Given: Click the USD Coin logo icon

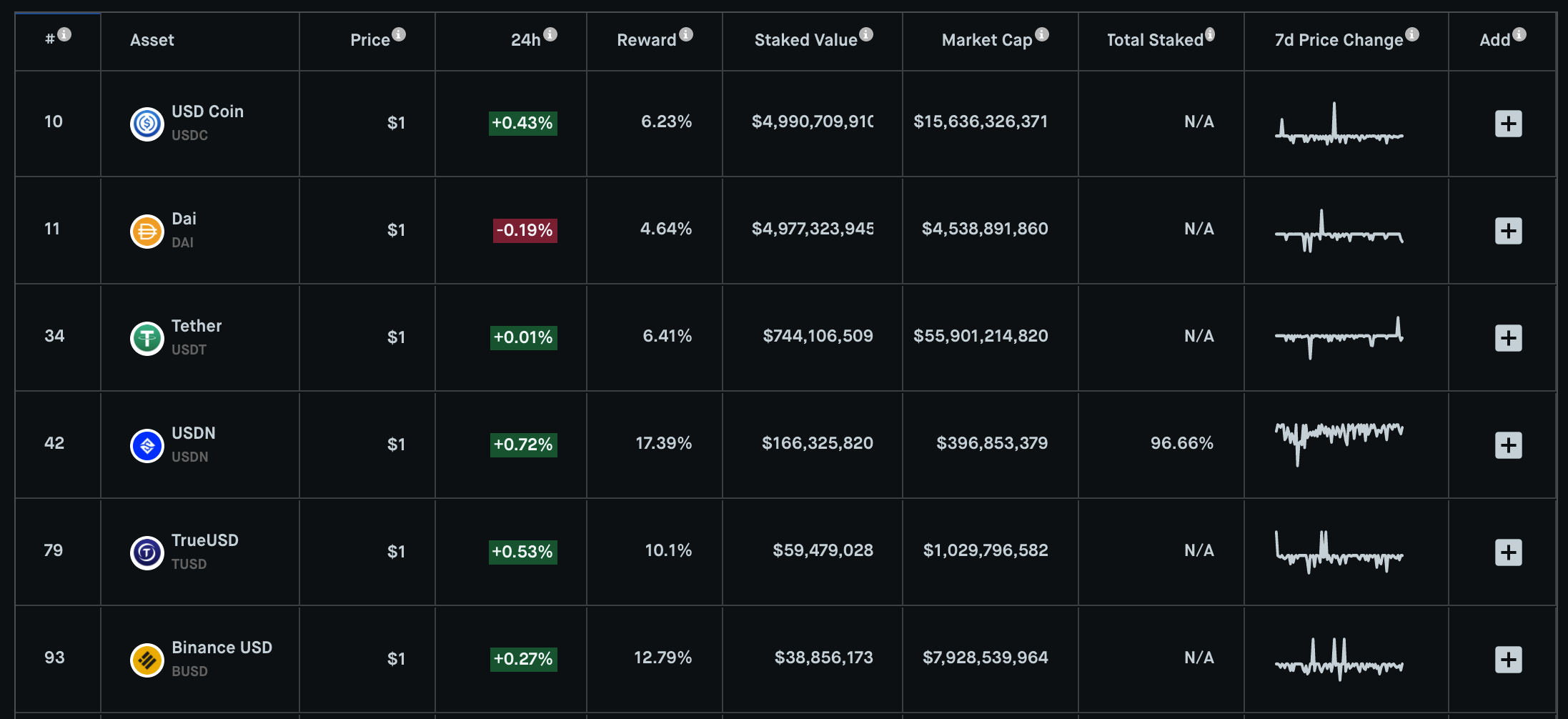Looking at the screenshot, I should click(147, 124).
